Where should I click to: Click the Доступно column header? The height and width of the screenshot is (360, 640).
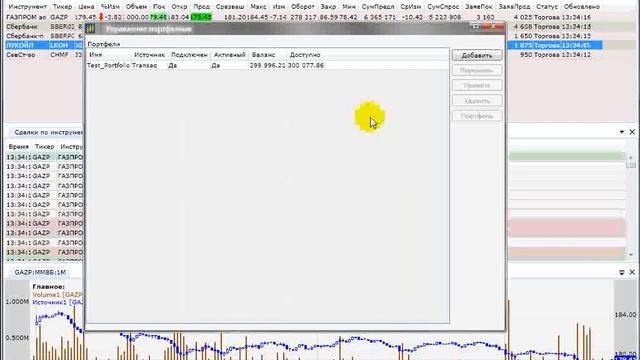[305, 55]
